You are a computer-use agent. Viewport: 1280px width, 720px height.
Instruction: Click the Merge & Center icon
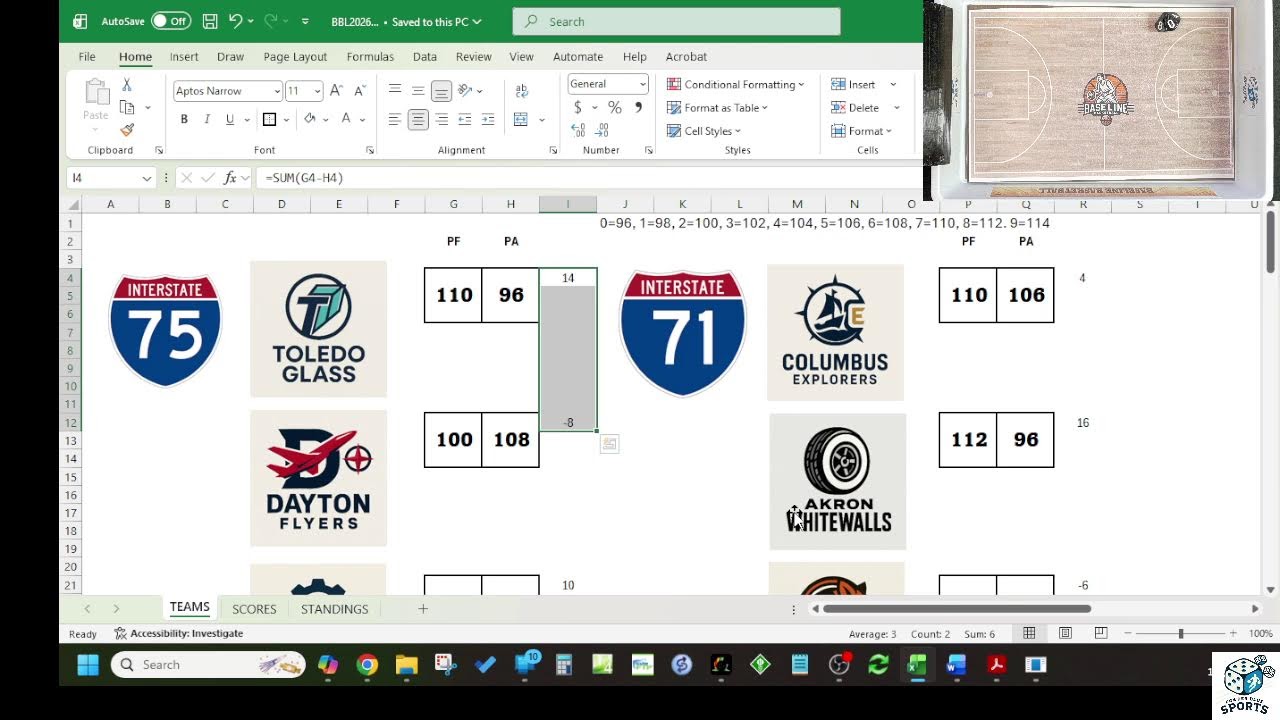coord(521,120)
